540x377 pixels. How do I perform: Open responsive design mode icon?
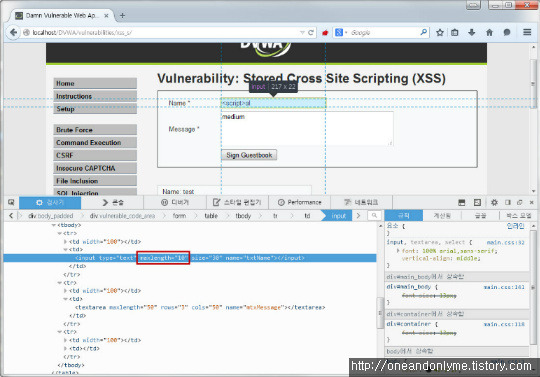tap(477, 202)
